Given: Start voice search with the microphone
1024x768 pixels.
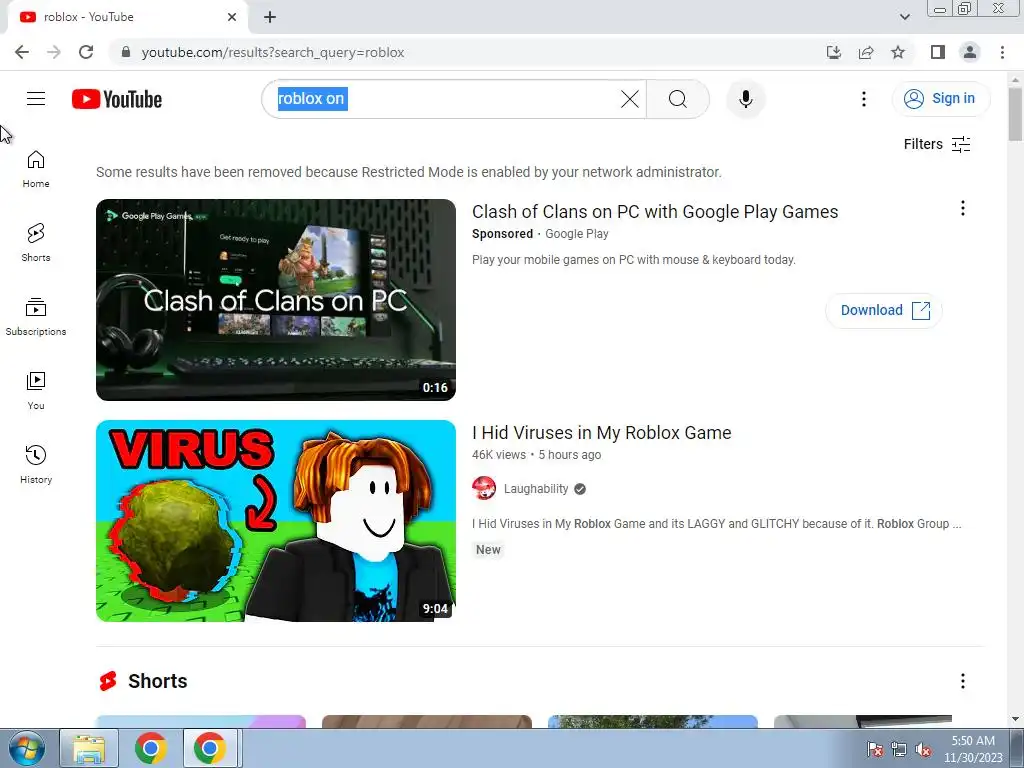Looking at the screenshot, I should click(x=746, y=99).
